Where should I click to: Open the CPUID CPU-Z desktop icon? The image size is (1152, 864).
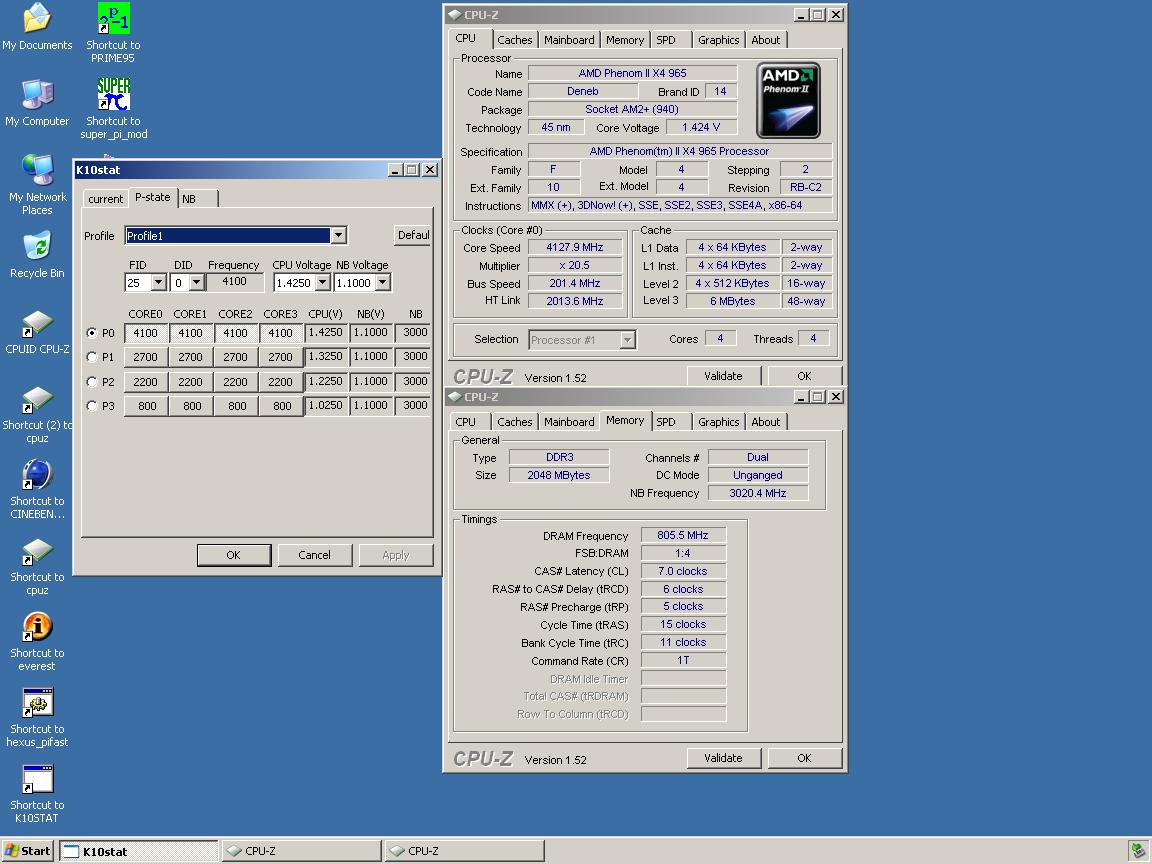point(37,324)
